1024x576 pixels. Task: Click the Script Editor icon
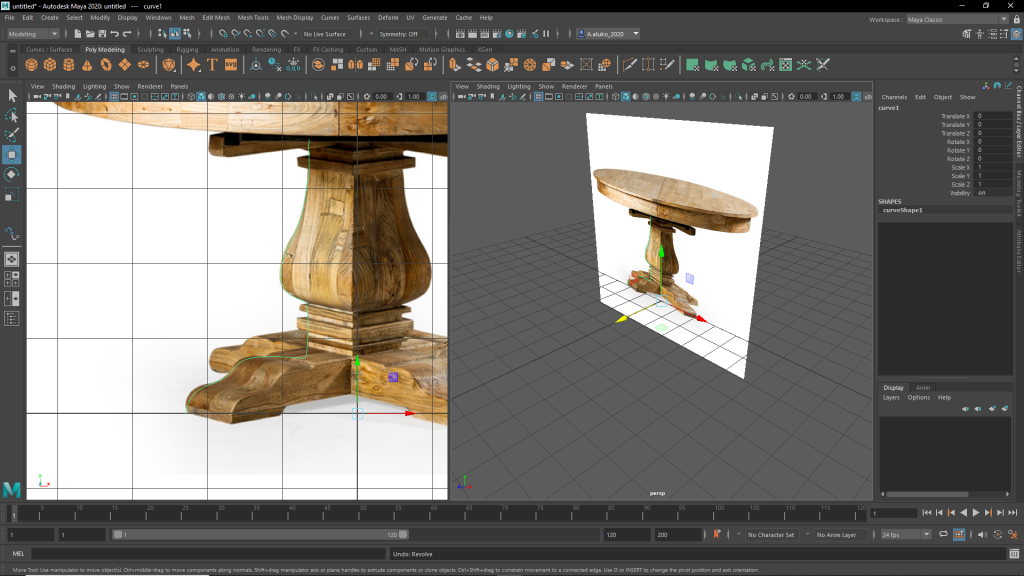pos(1015,553)
